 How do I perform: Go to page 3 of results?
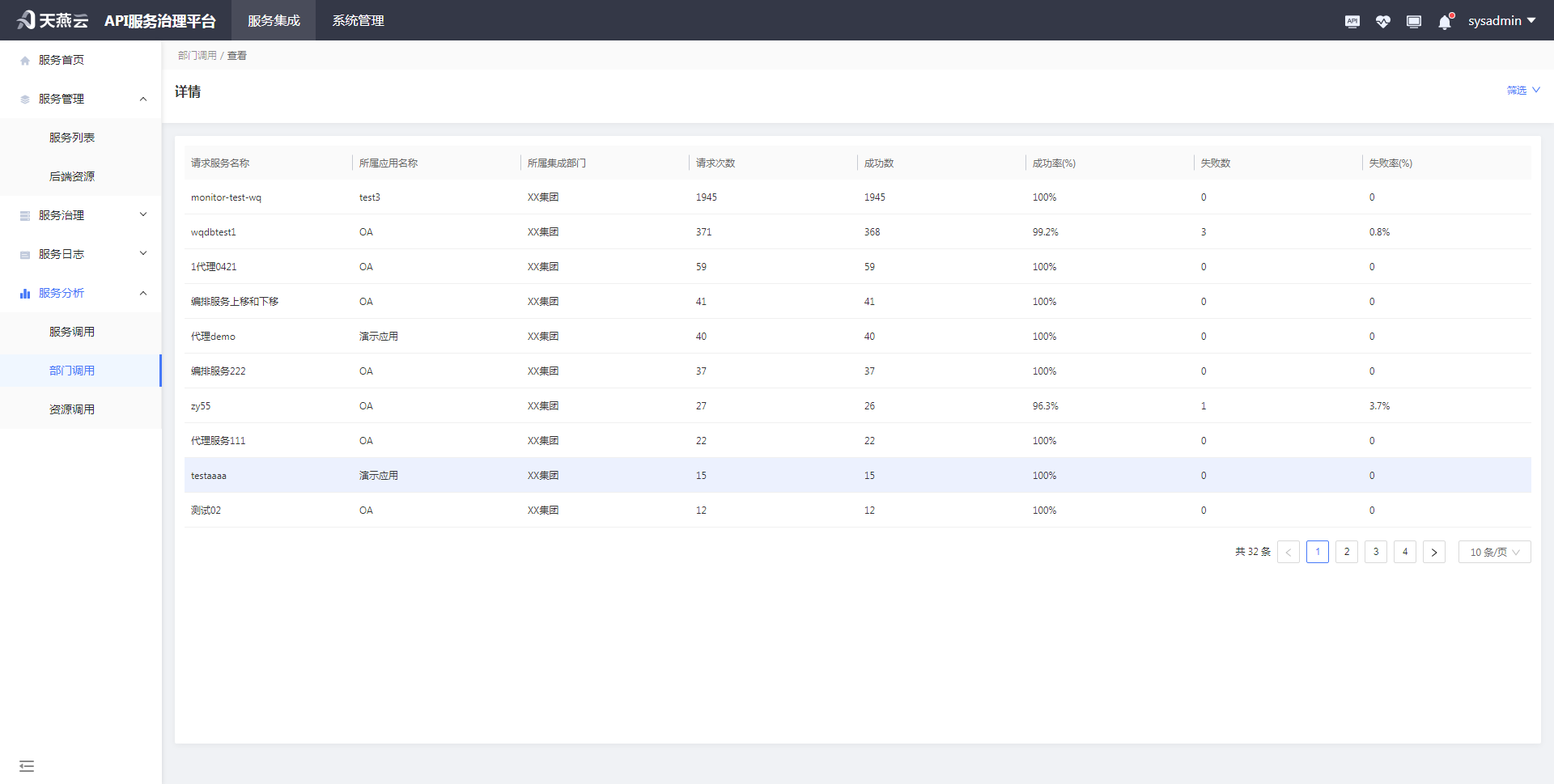(1376, 552)
